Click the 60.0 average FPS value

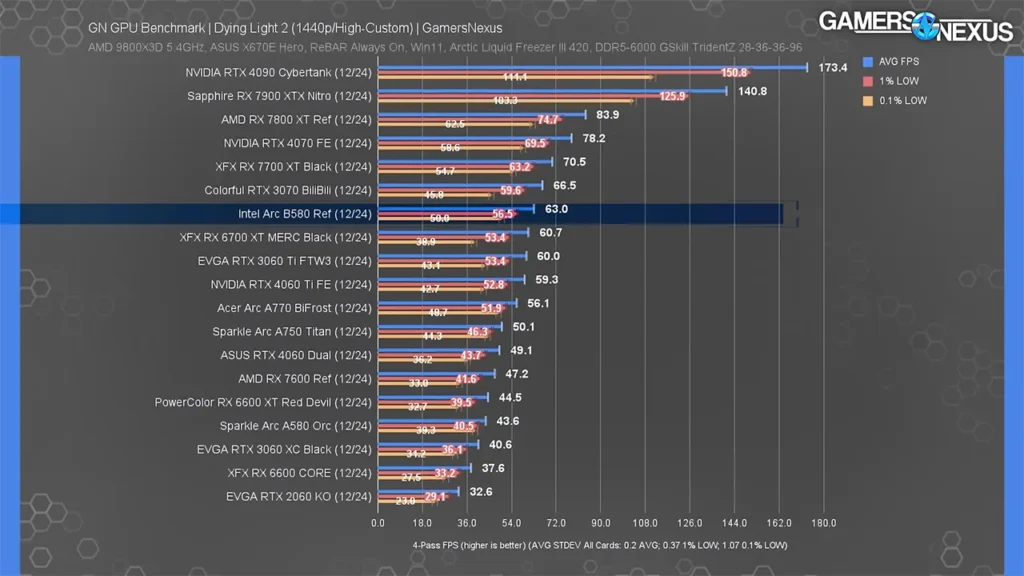coord(548,256)
